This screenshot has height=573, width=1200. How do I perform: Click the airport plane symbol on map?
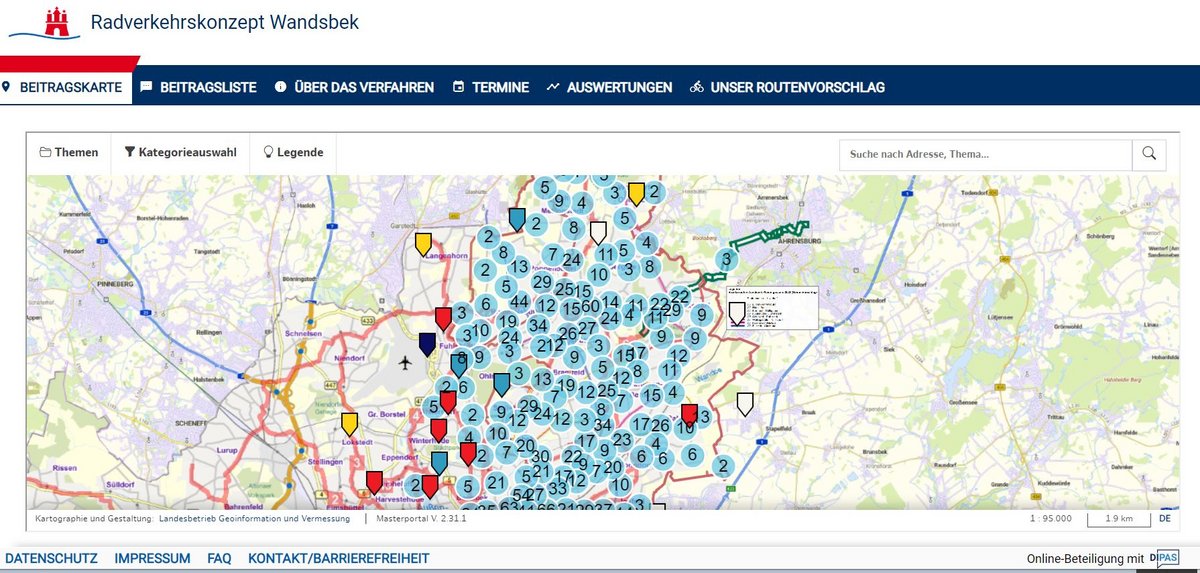click(404, 361)
